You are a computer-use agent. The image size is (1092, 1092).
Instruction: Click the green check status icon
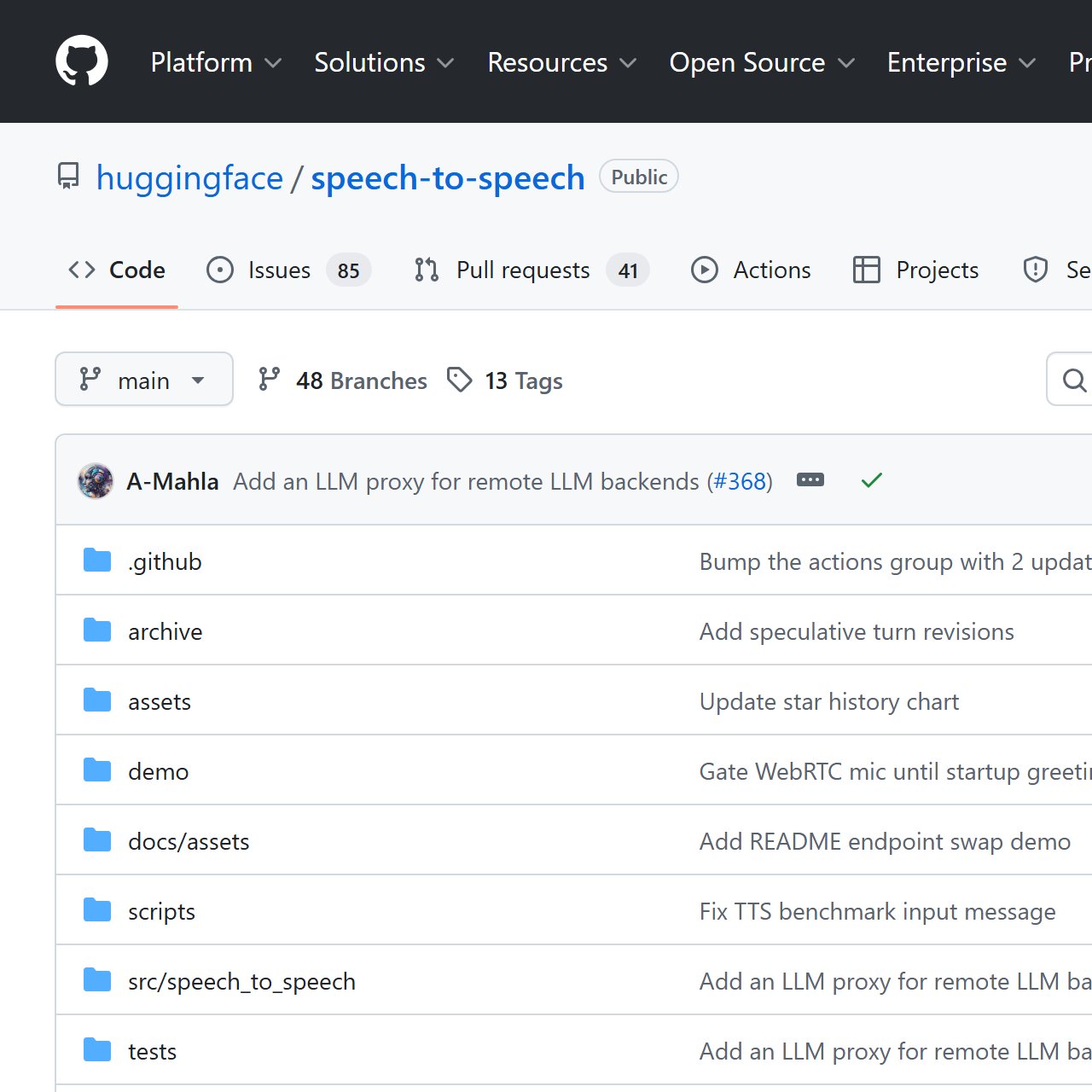(872, 480)
